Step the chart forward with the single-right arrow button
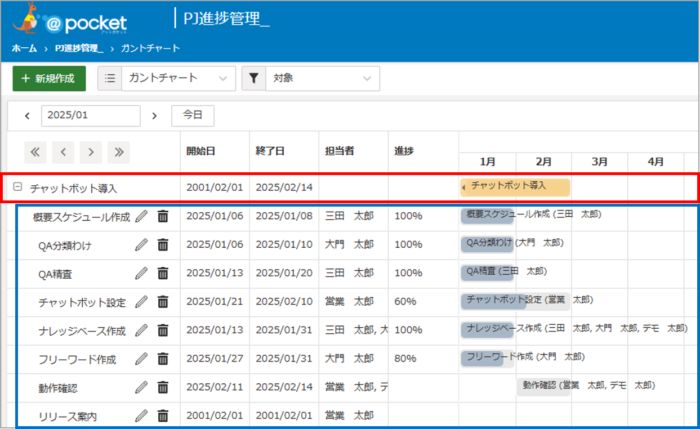Image resolution: width=700 pixels, height=429 pixels. [91, 152]
